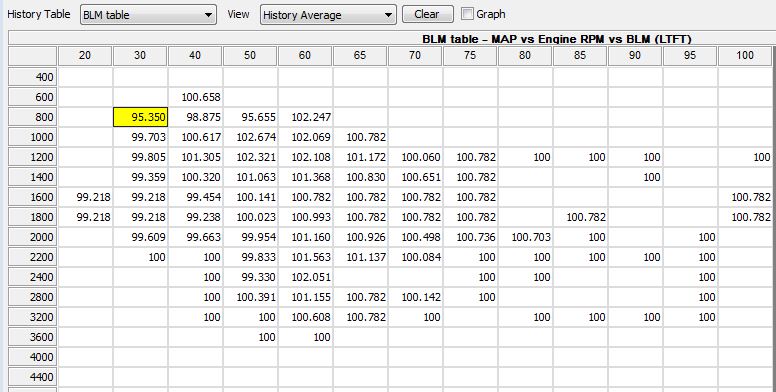Click the 65 MAP column header
776x392 pixels.
point(360,55)
